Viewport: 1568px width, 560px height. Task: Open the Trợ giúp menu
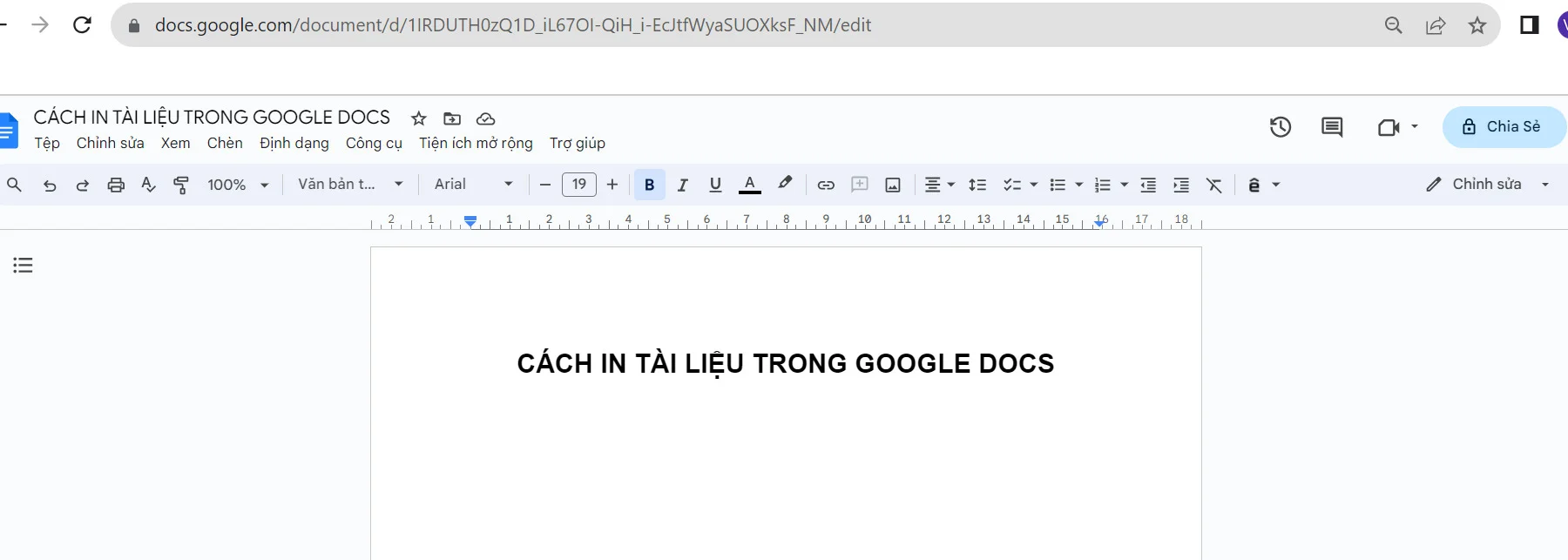577,143
